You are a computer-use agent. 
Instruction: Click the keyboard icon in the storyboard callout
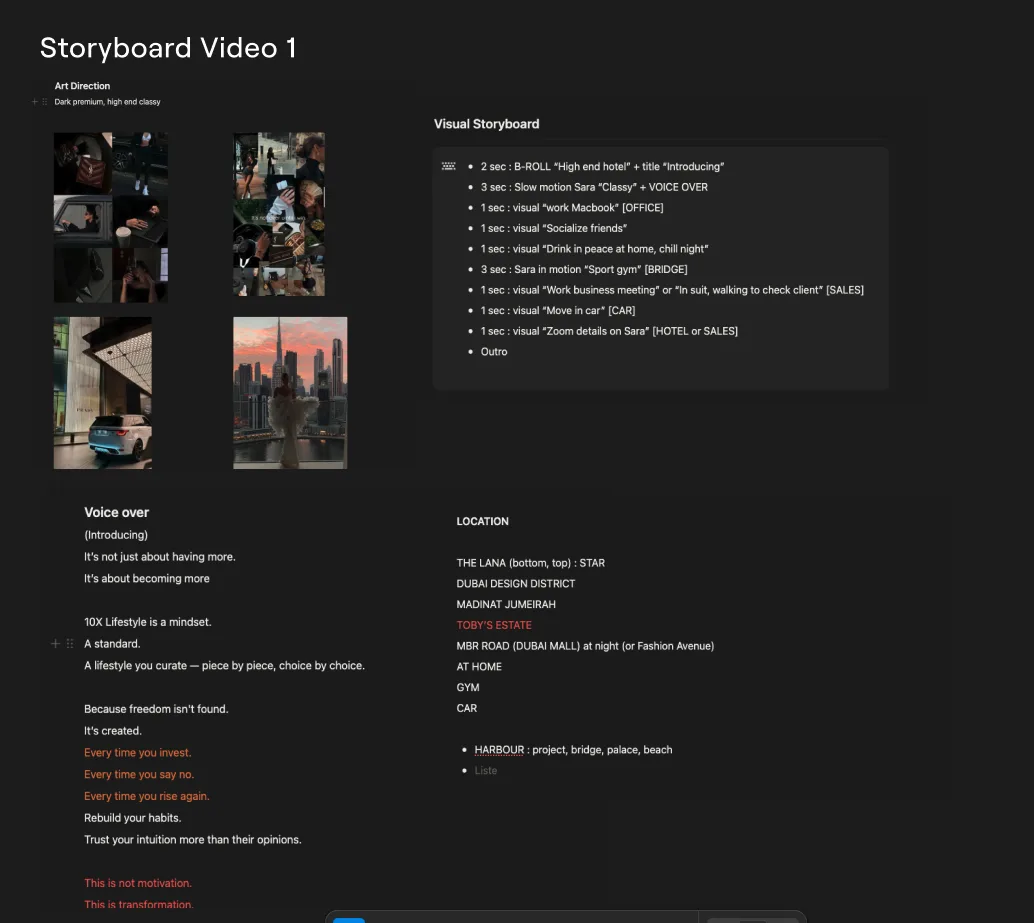(x=449, y=166)
